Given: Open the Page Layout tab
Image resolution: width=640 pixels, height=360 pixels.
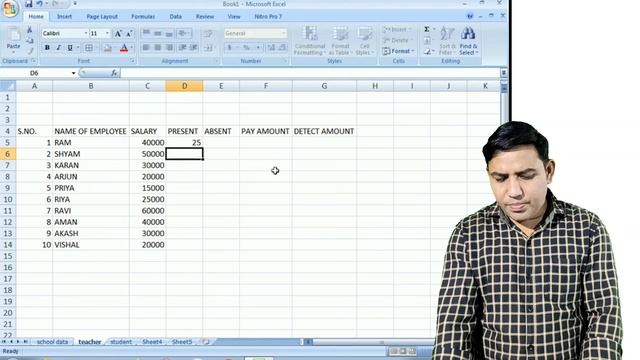Looking at the screenshot, I should [102, 17].
